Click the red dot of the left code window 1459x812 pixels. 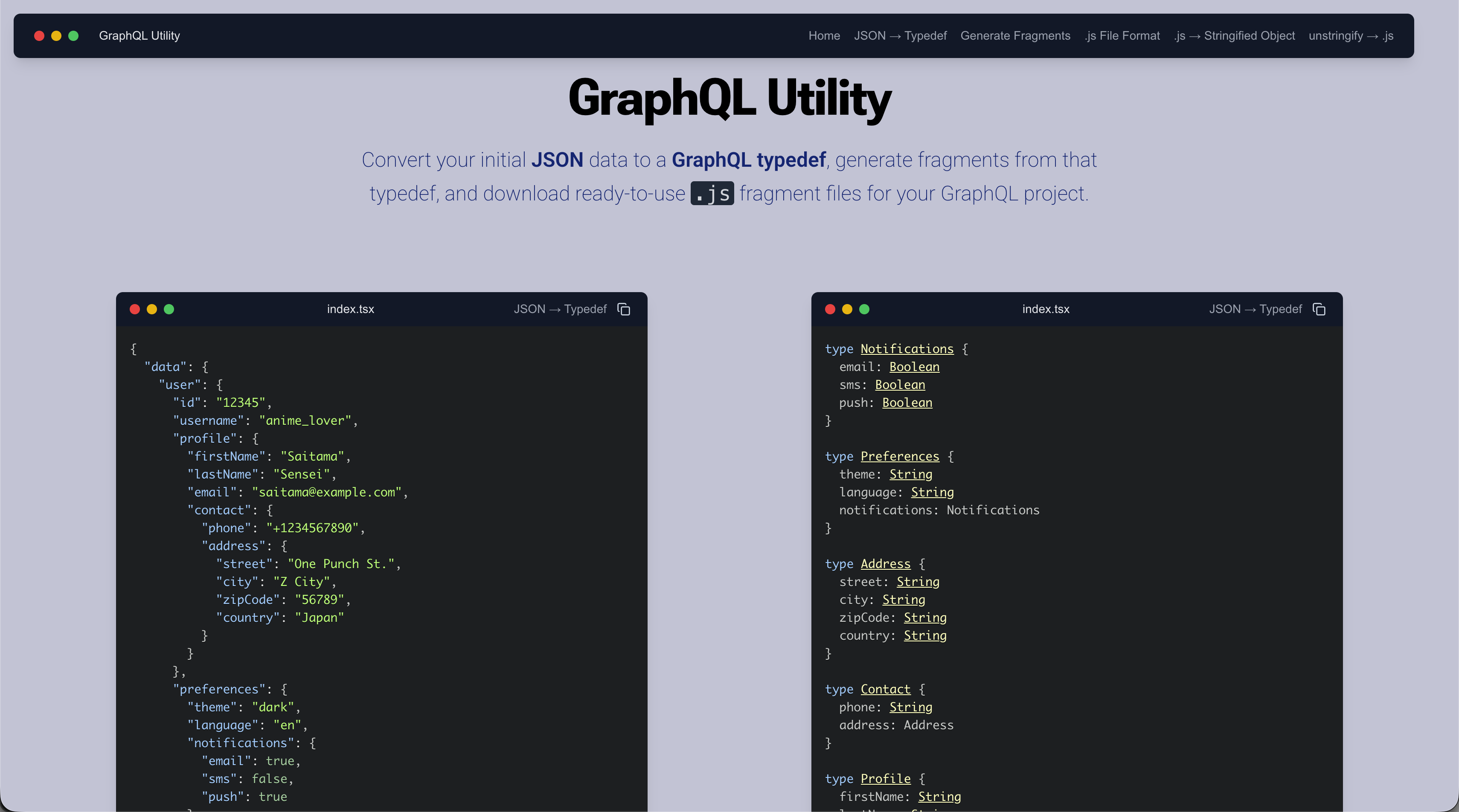[135, 309]
